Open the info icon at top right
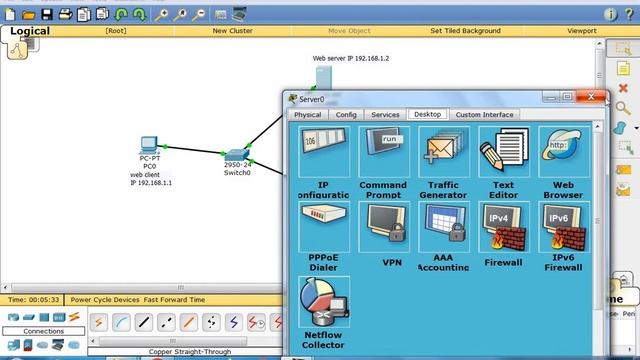640x360 pixels. pos(611,15)
